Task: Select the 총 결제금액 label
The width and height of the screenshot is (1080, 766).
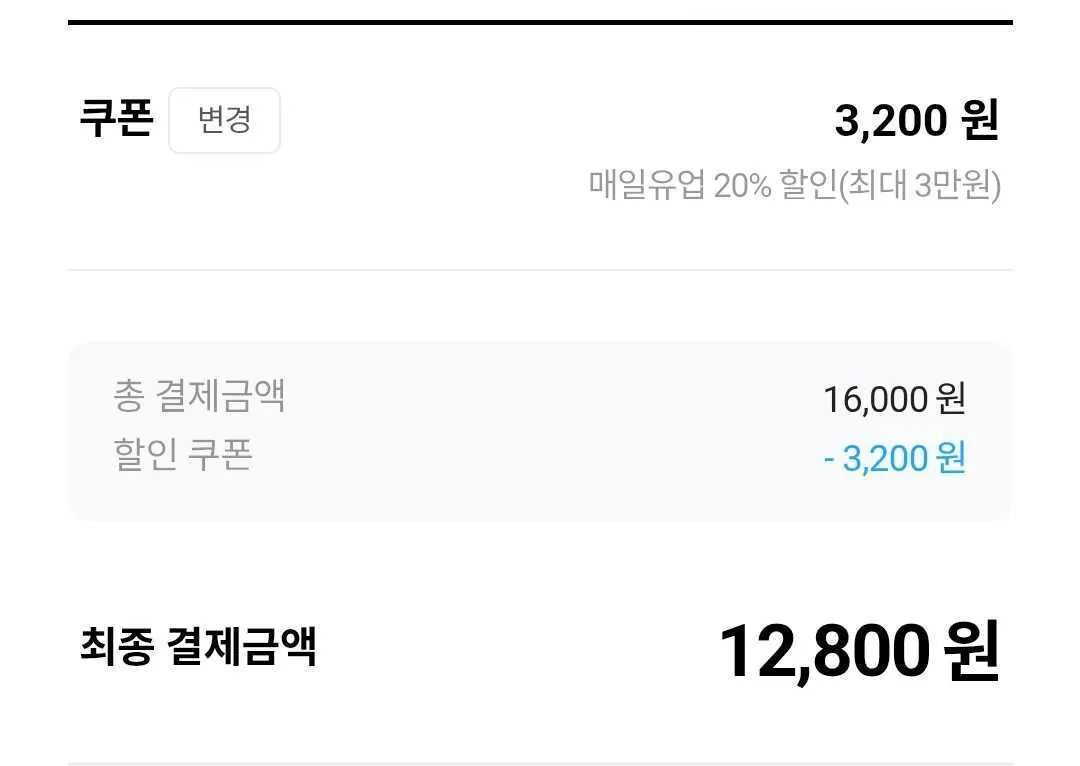Action: (x=200, y=396)
